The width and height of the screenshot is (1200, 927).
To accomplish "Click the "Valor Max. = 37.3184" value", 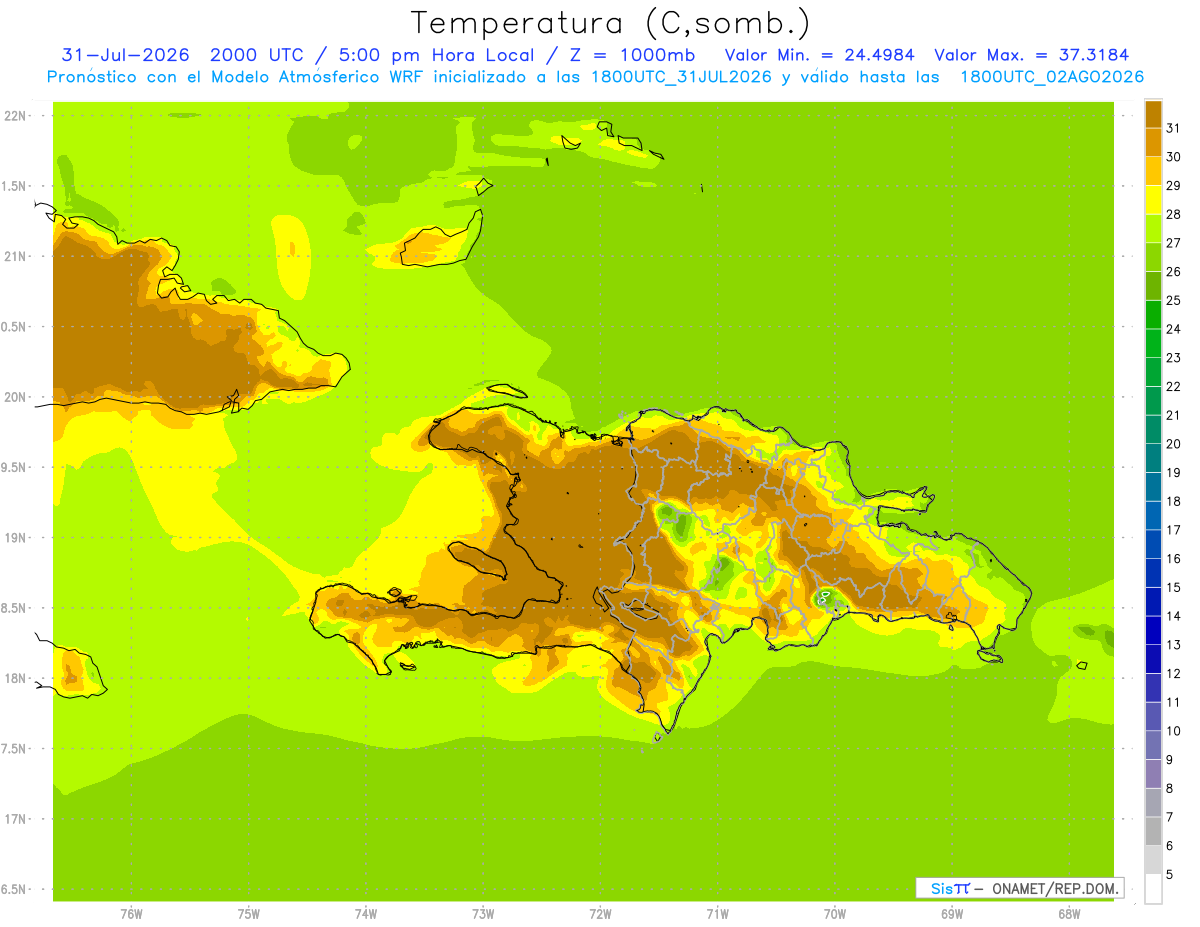I will click(x=1032, y=55).
